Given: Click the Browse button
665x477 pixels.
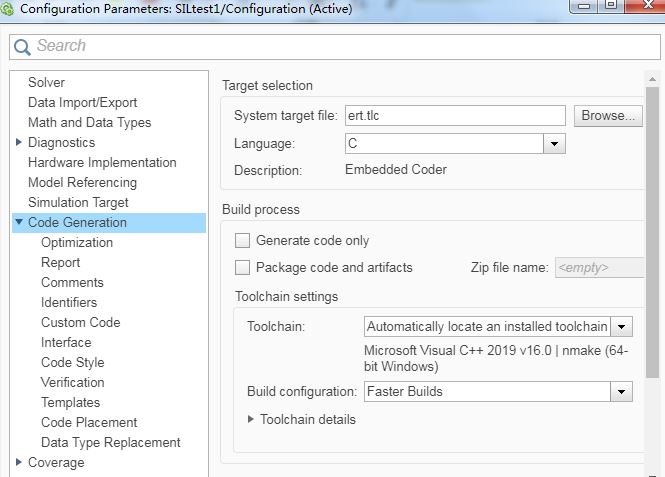Looking at the screenshot, I should pyautogui.click(x=607, y=116).
